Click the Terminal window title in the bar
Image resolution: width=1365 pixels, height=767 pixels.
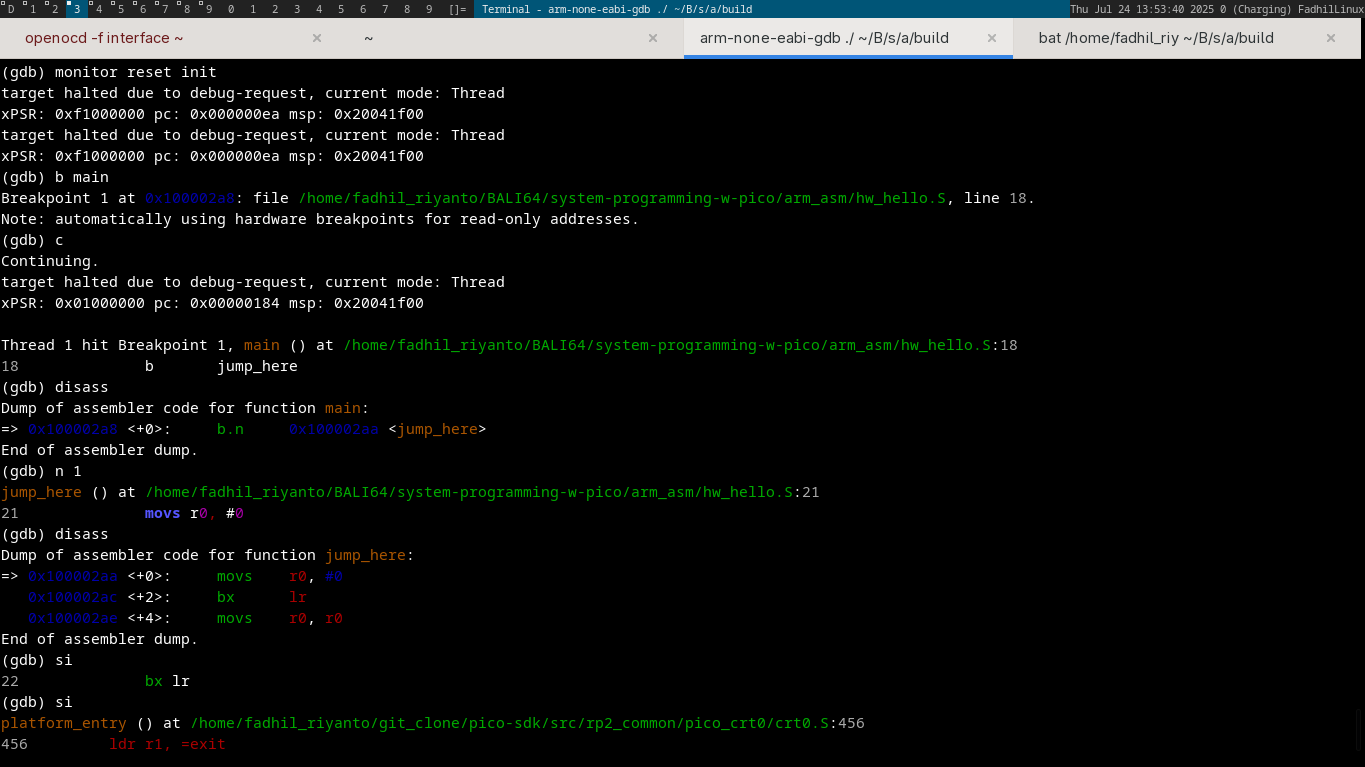(616, 9)
